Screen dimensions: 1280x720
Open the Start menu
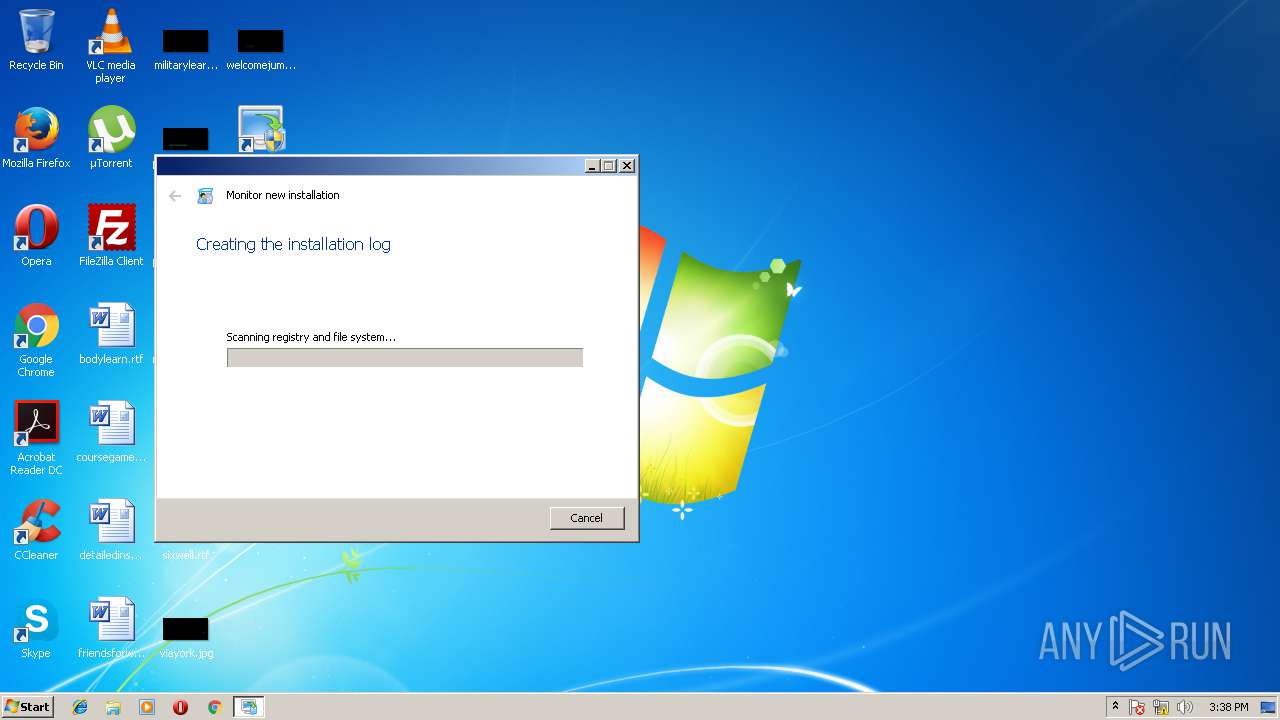pos(27,707)
